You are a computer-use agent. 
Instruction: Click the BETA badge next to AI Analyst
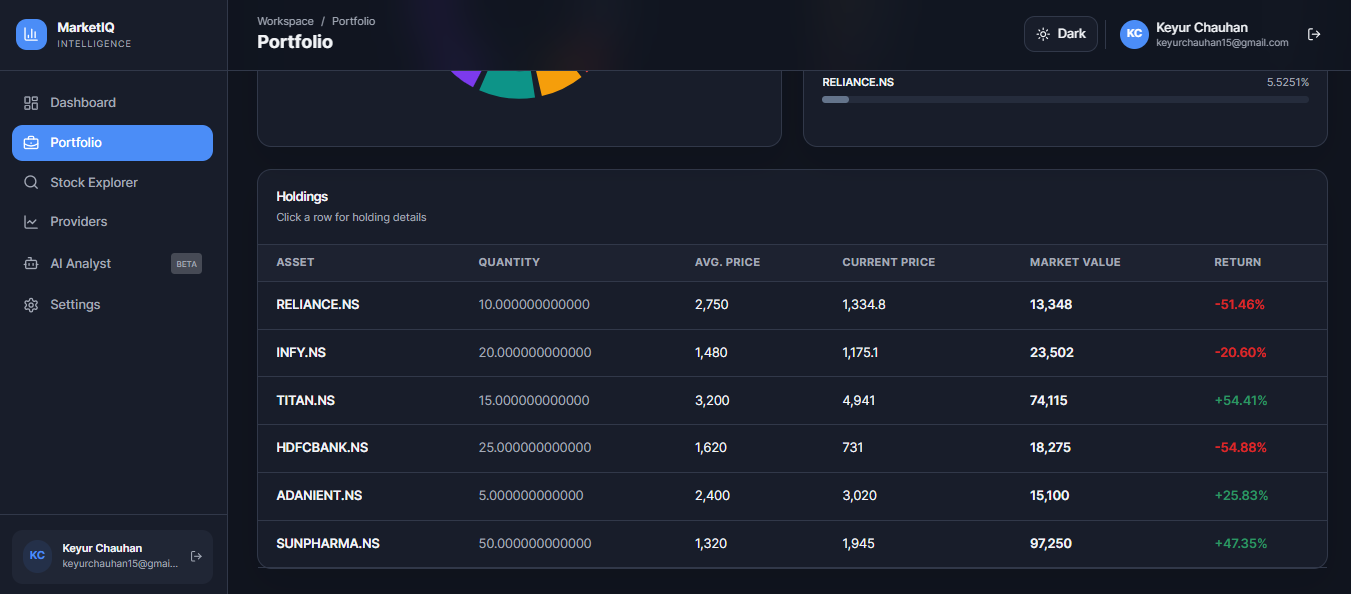point(186,264)
